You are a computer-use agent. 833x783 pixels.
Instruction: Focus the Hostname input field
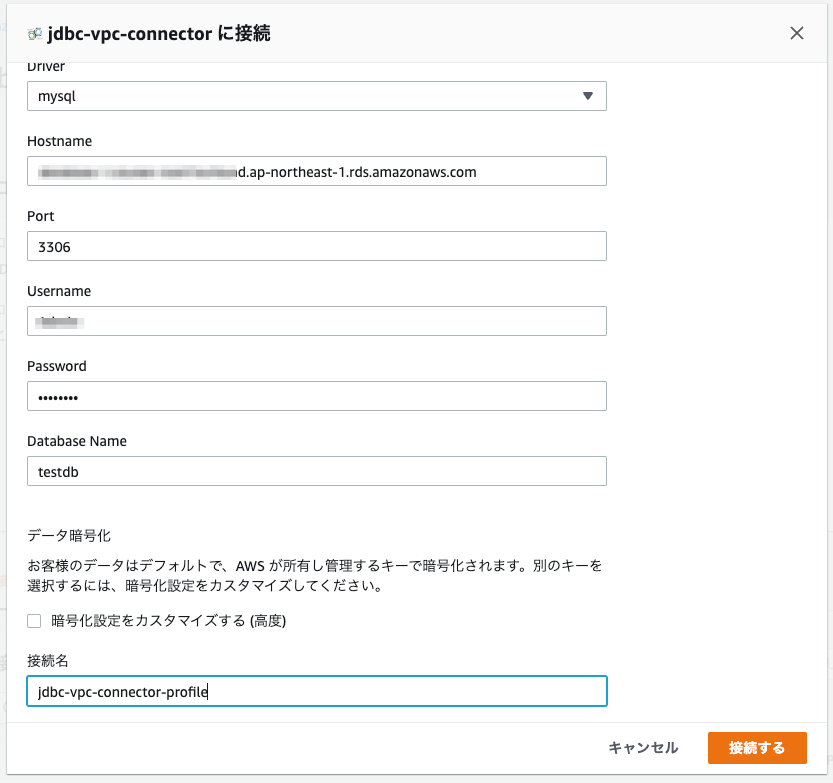(x=316, y=171)
